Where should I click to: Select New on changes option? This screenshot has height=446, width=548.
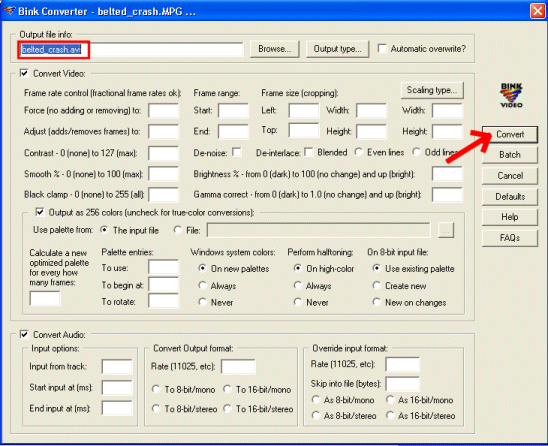click(x=376, y=302)
